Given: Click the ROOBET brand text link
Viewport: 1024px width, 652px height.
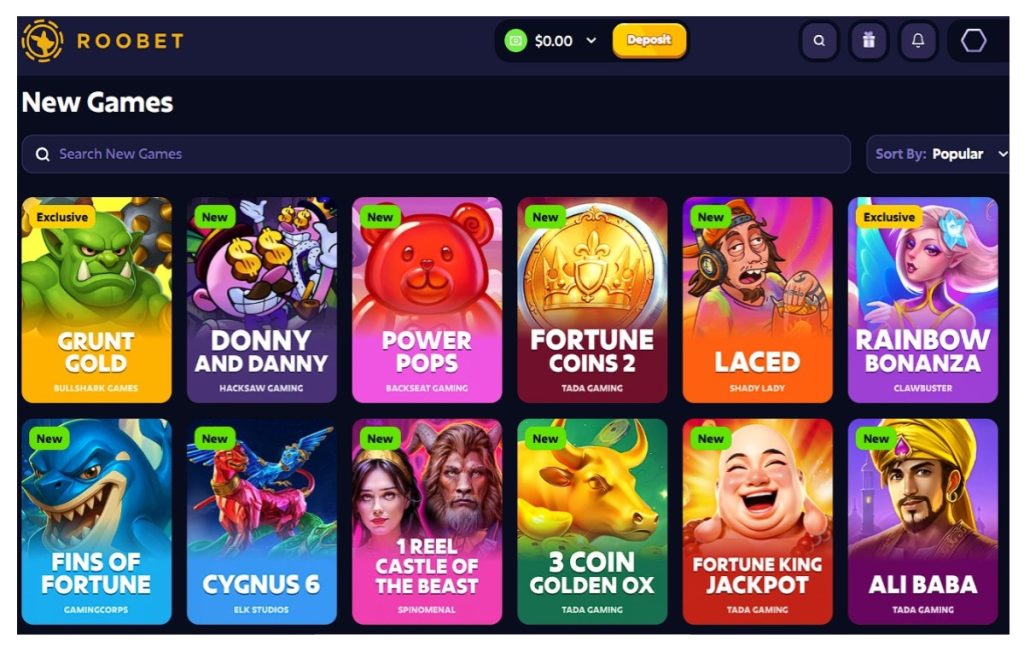Looking at the screenshot, I should (130, 41).
